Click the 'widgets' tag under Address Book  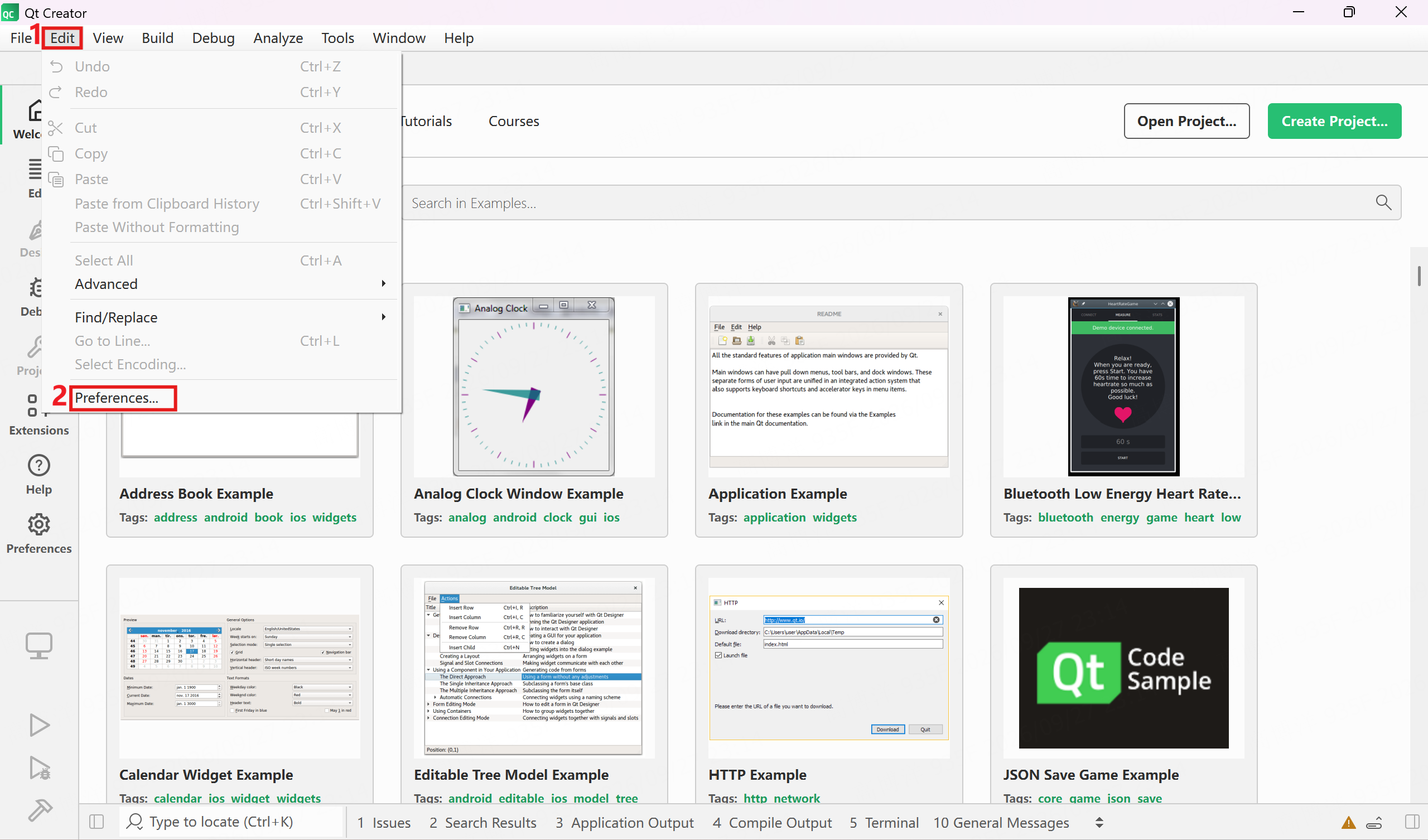(334, 517)
